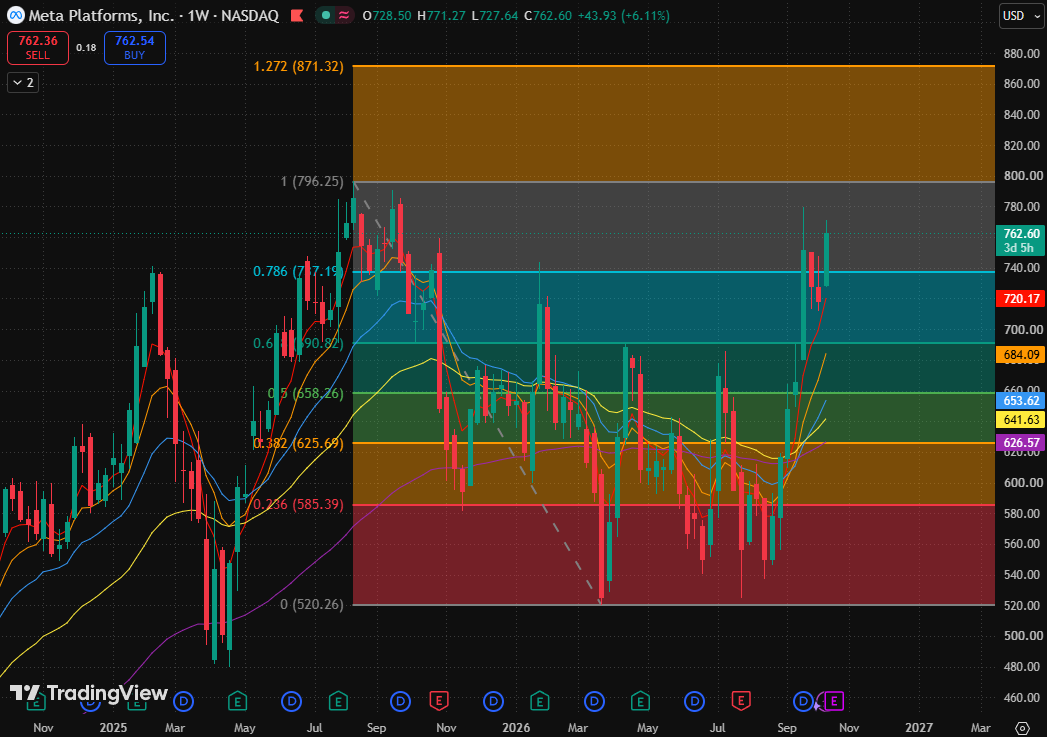
Task: Click the high value H771.27
Action: [x=441, y=15]
